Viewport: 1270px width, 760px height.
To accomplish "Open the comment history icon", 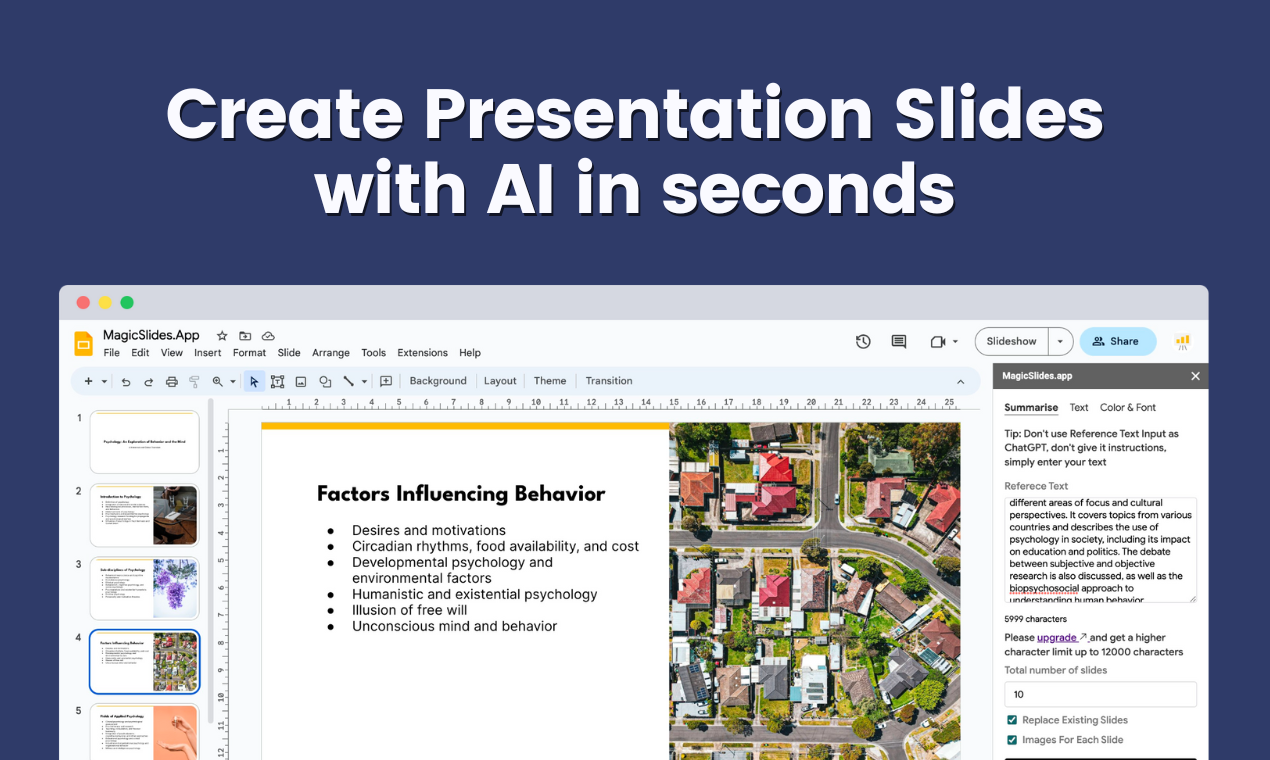I will [898, 341].
